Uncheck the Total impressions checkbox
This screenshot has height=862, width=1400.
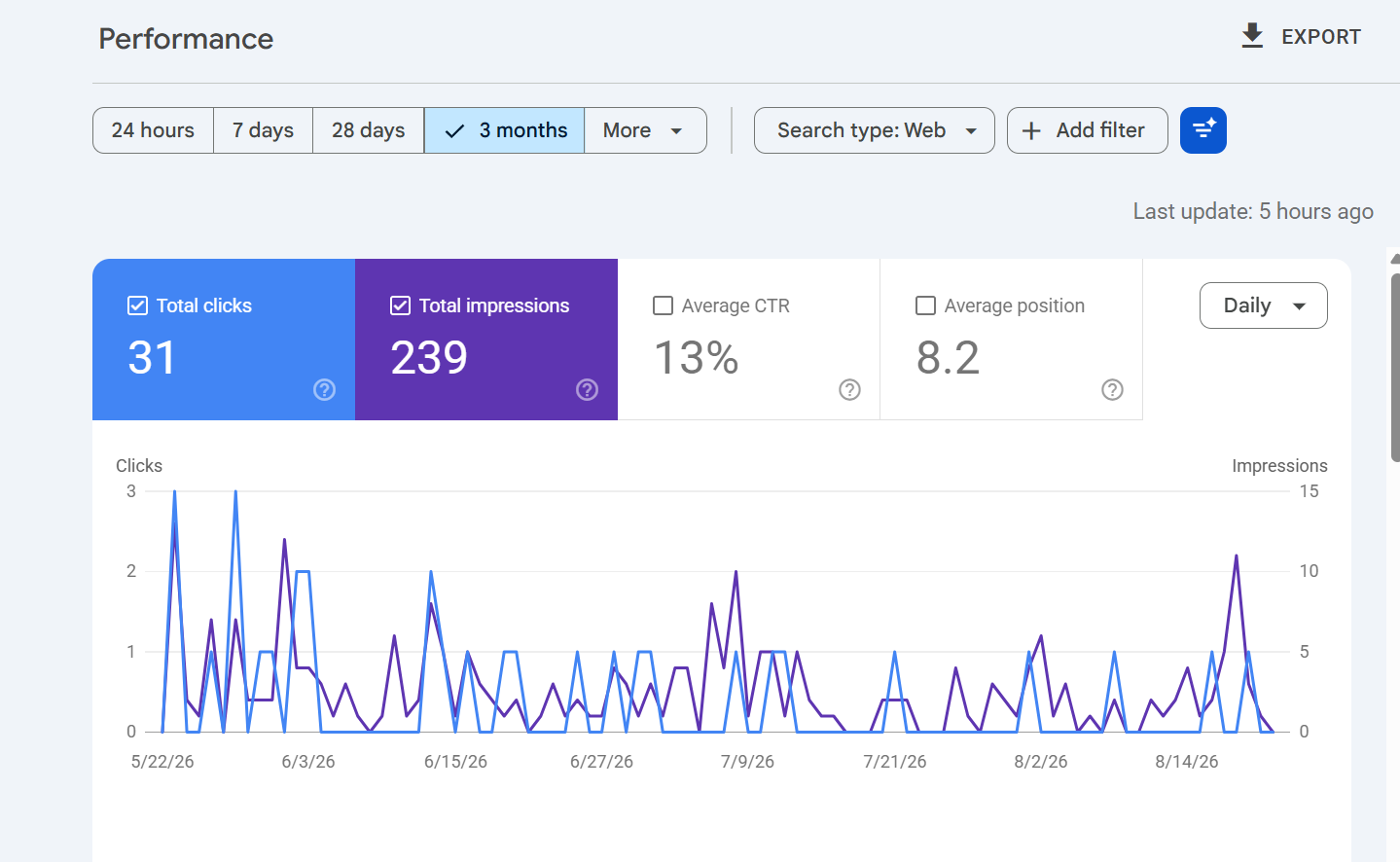400,305
